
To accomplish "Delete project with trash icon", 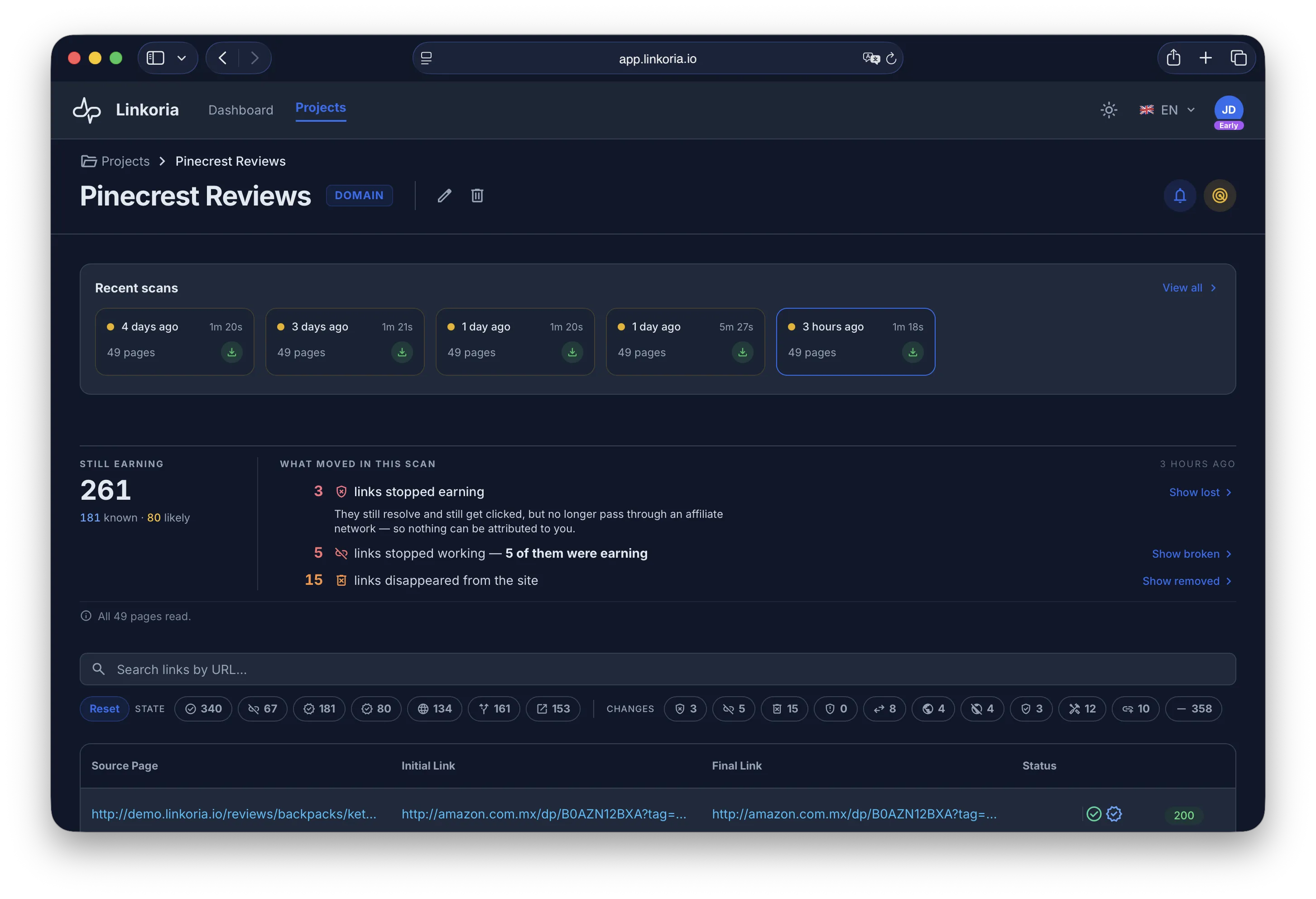I will [x=477, y=195].
